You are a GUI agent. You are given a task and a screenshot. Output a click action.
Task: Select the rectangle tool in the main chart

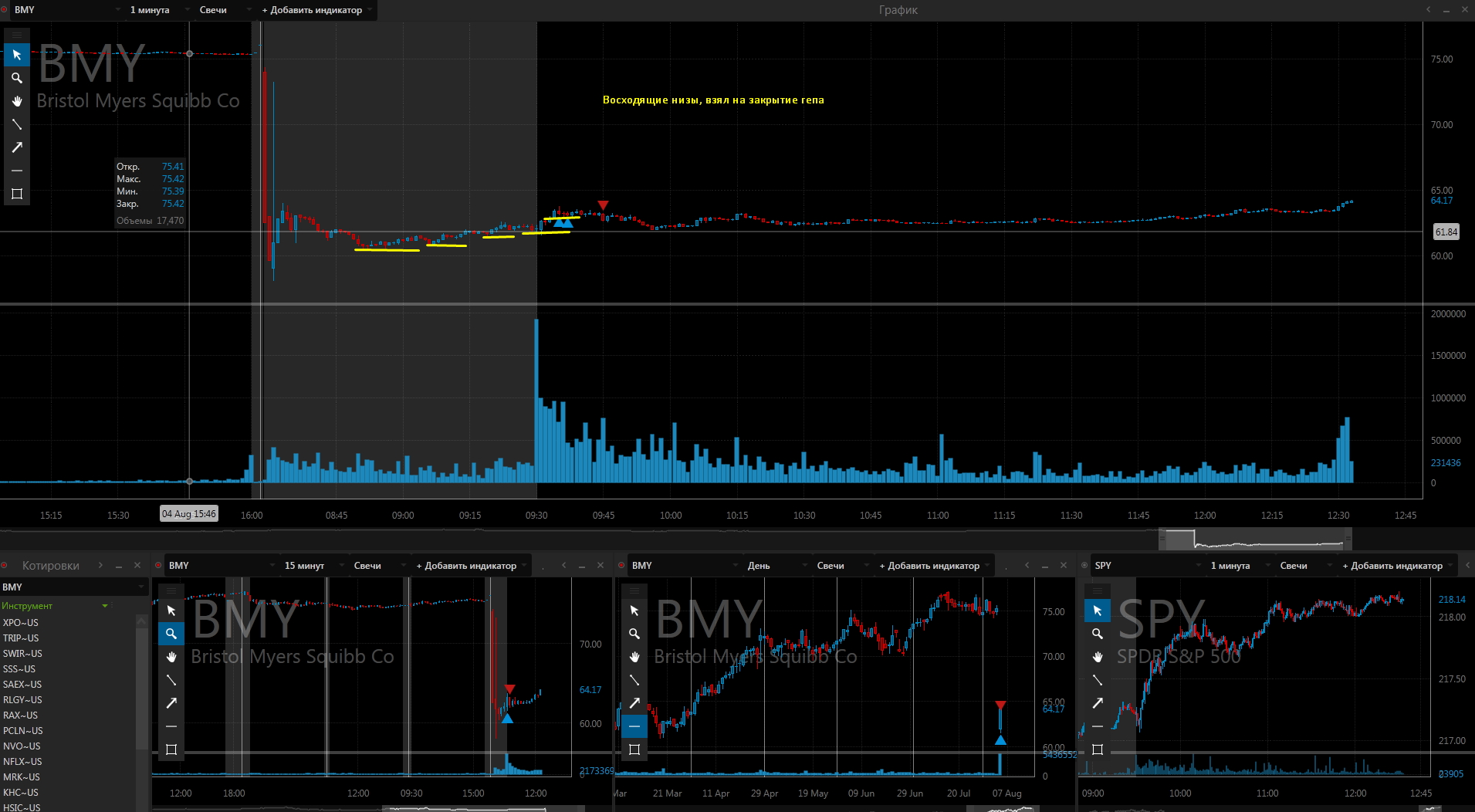point(17,194)
